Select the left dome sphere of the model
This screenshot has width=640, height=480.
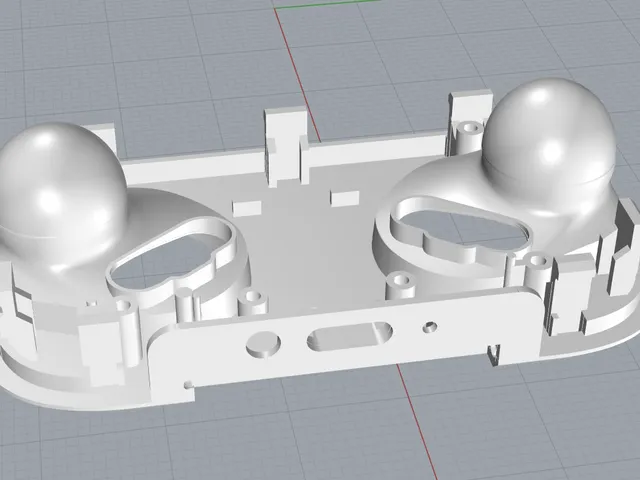click(x=61, y=188)
